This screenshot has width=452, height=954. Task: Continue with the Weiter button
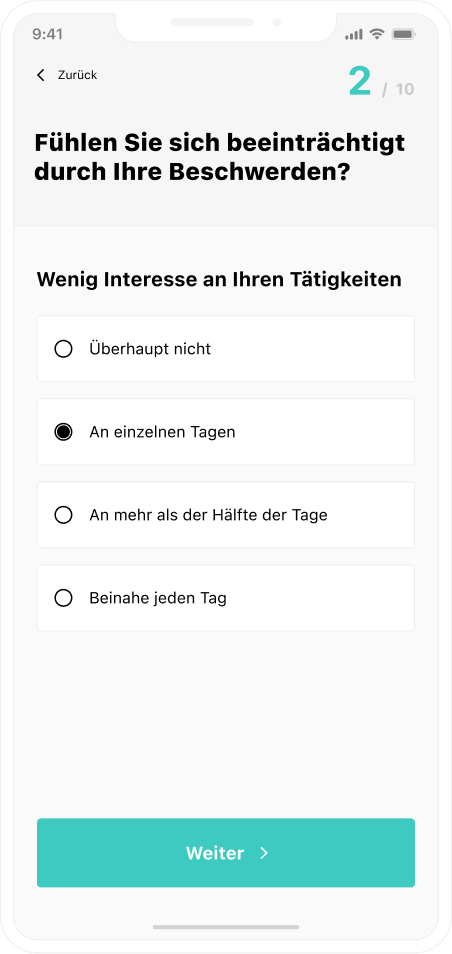point(226,852)
